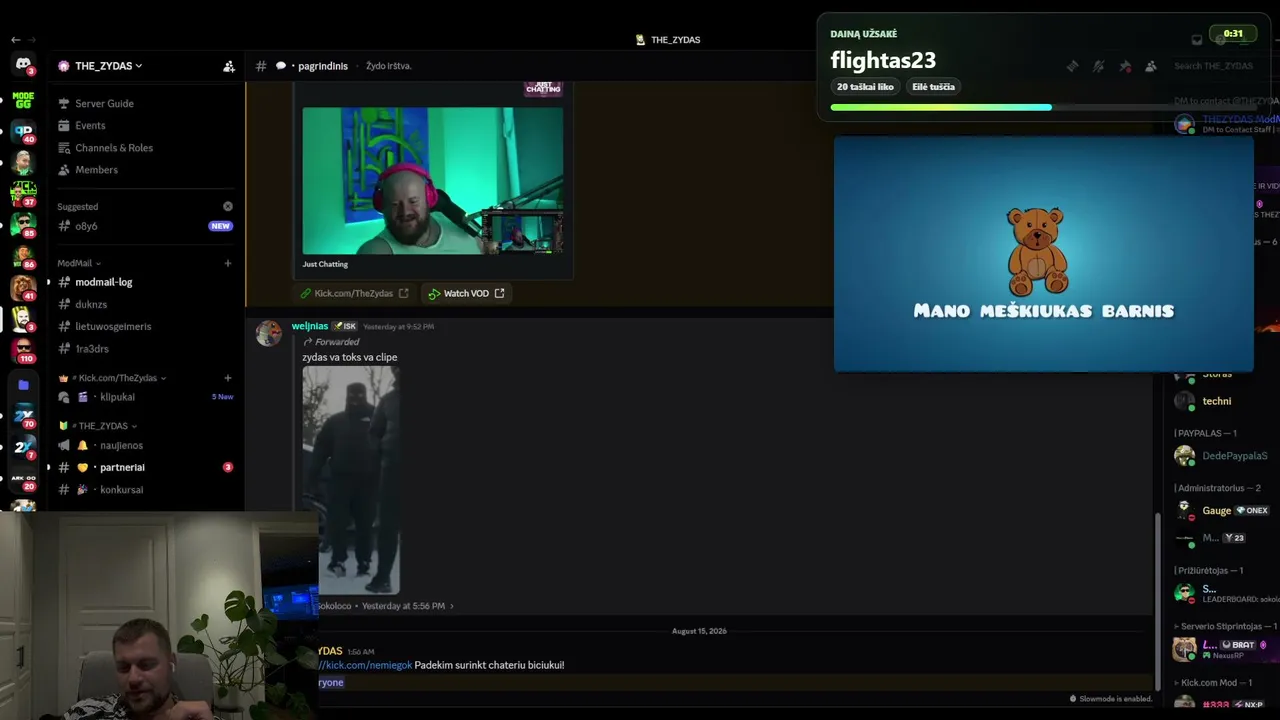The width and height of the screenshot is (1280, 720).
Task: Open member Gauge profile
Action: pos(1217,510)
